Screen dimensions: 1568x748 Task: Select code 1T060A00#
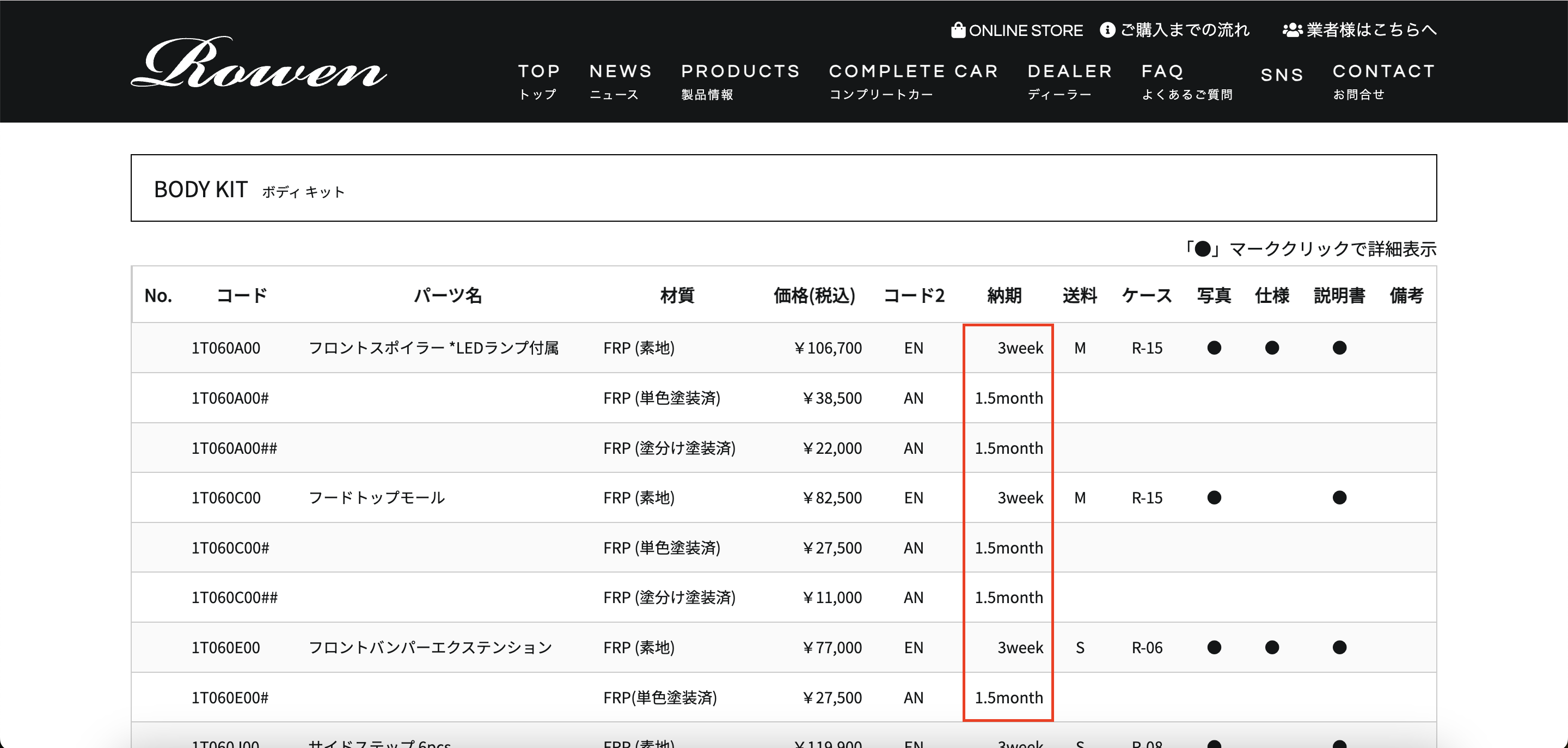coord(230,398)
